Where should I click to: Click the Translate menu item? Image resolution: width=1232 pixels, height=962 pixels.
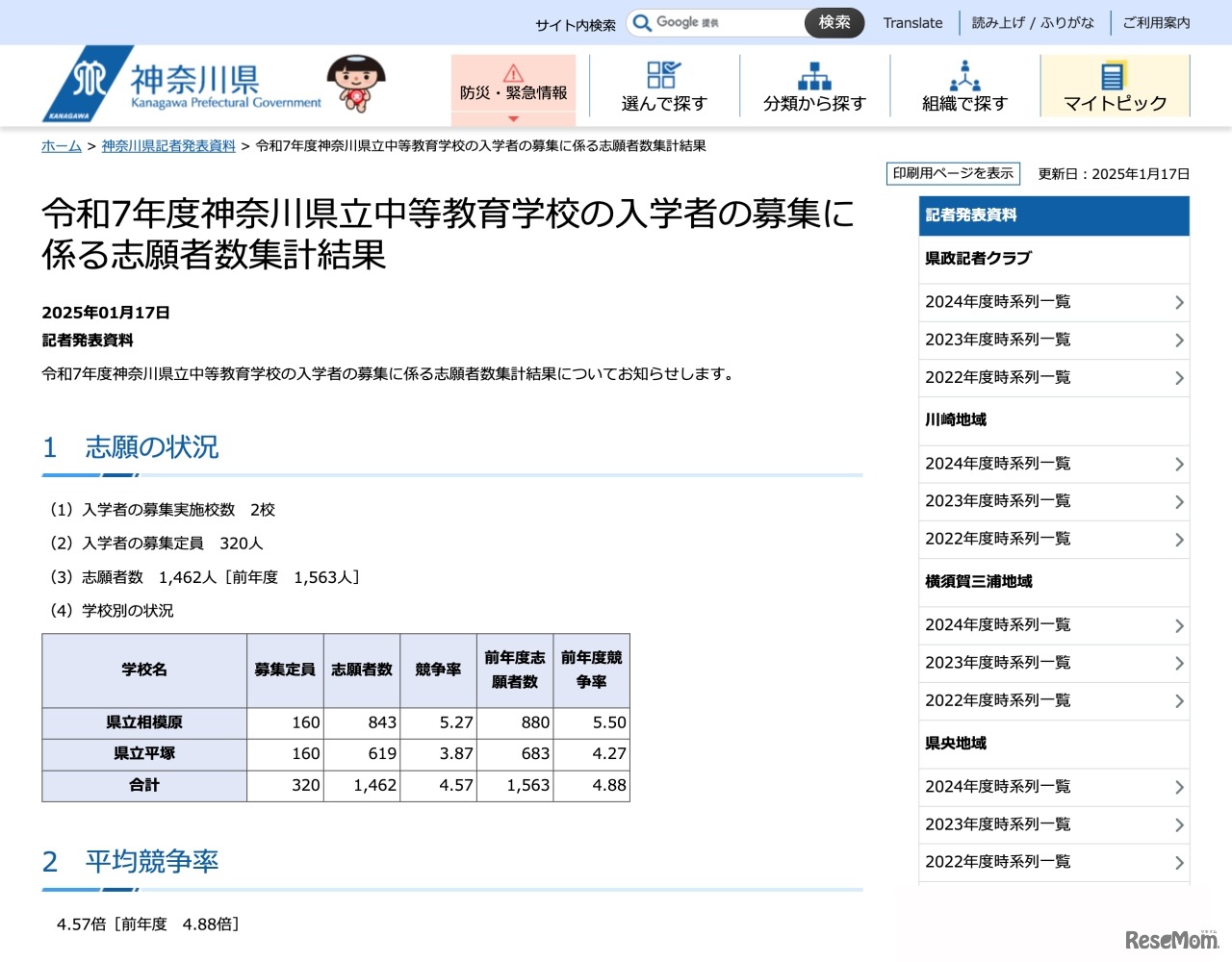coord(912,23)
